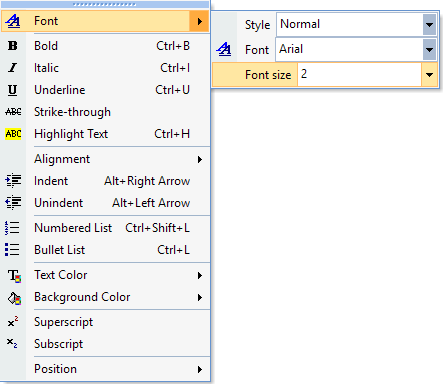Image resolution: width=443 pixels, height=384 pixels.
Task: Click inside the Font size field
Action: coord(359,75)
